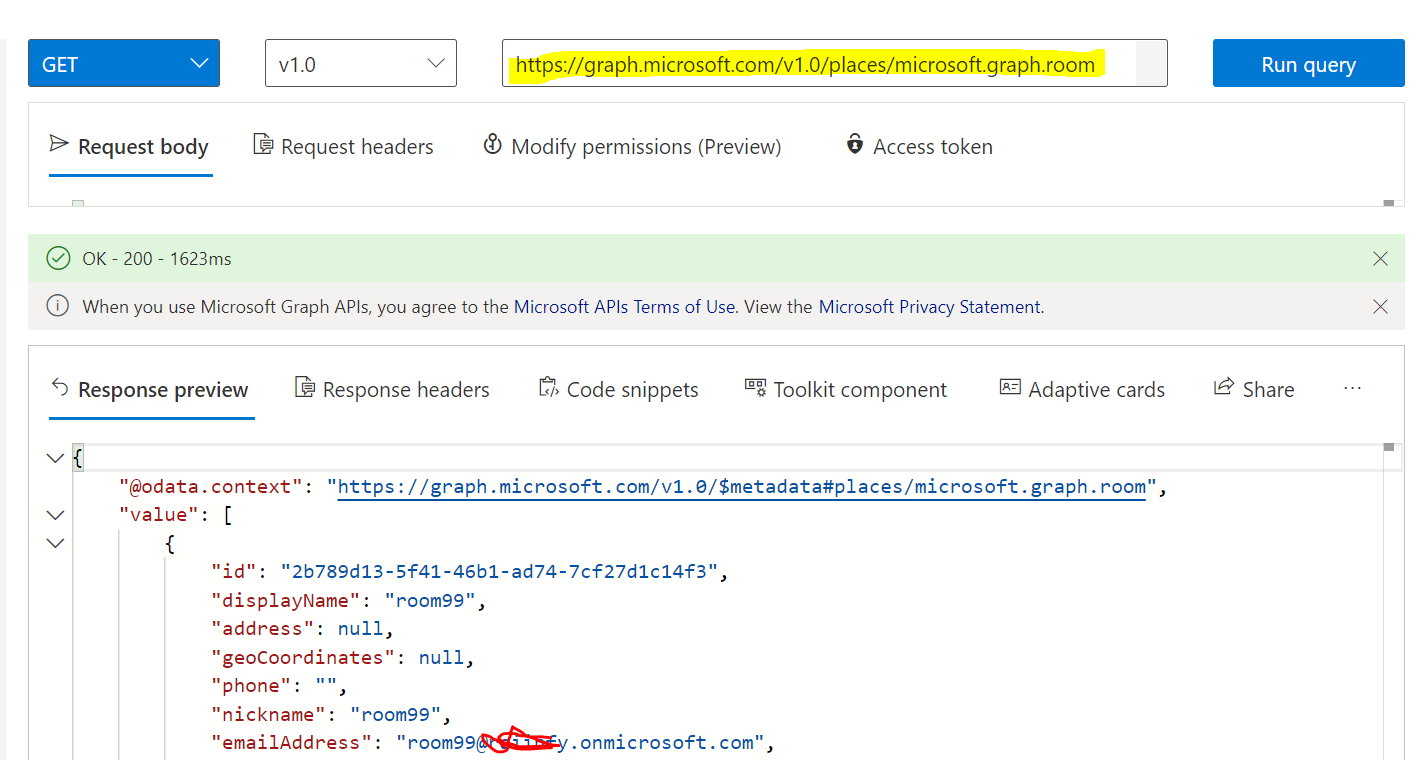Open the Toolkit component tab
Viewport: 1419px width, 760px height.
(846, 390)
